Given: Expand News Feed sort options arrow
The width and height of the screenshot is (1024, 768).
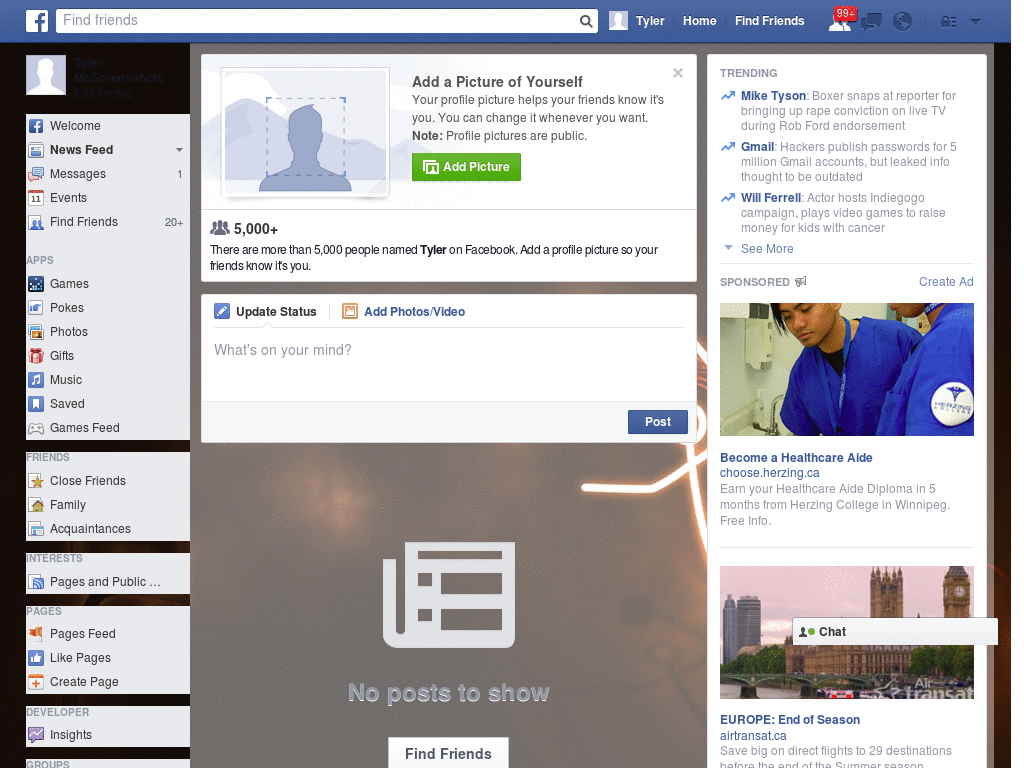Looking at the screenshot, I should [179, 150].
